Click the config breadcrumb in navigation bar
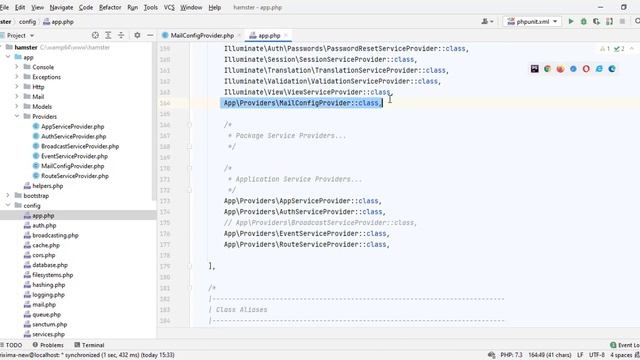 pyautogui.click(x=27, y=22)
